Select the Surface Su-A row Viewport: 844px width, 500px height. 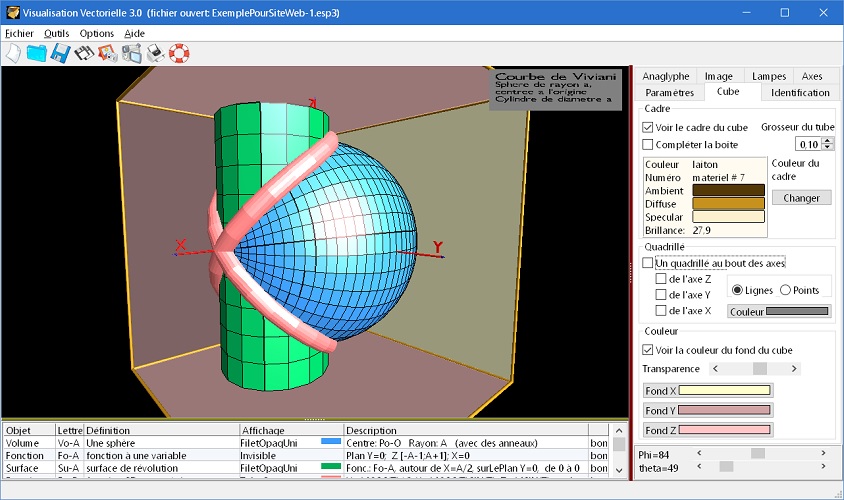[x=307, y=468]
